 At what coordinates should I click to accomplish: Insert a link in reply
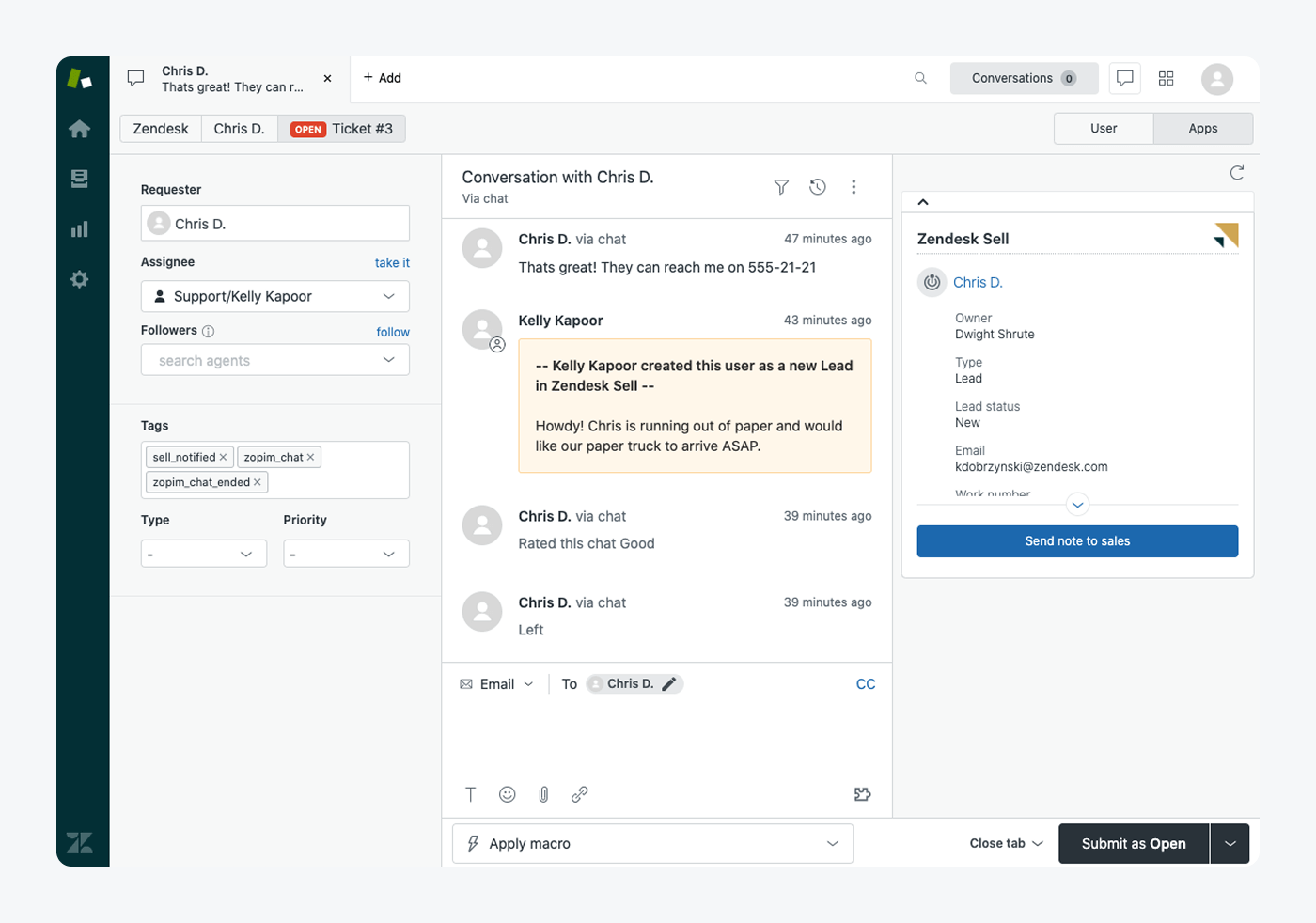[580, 794]
